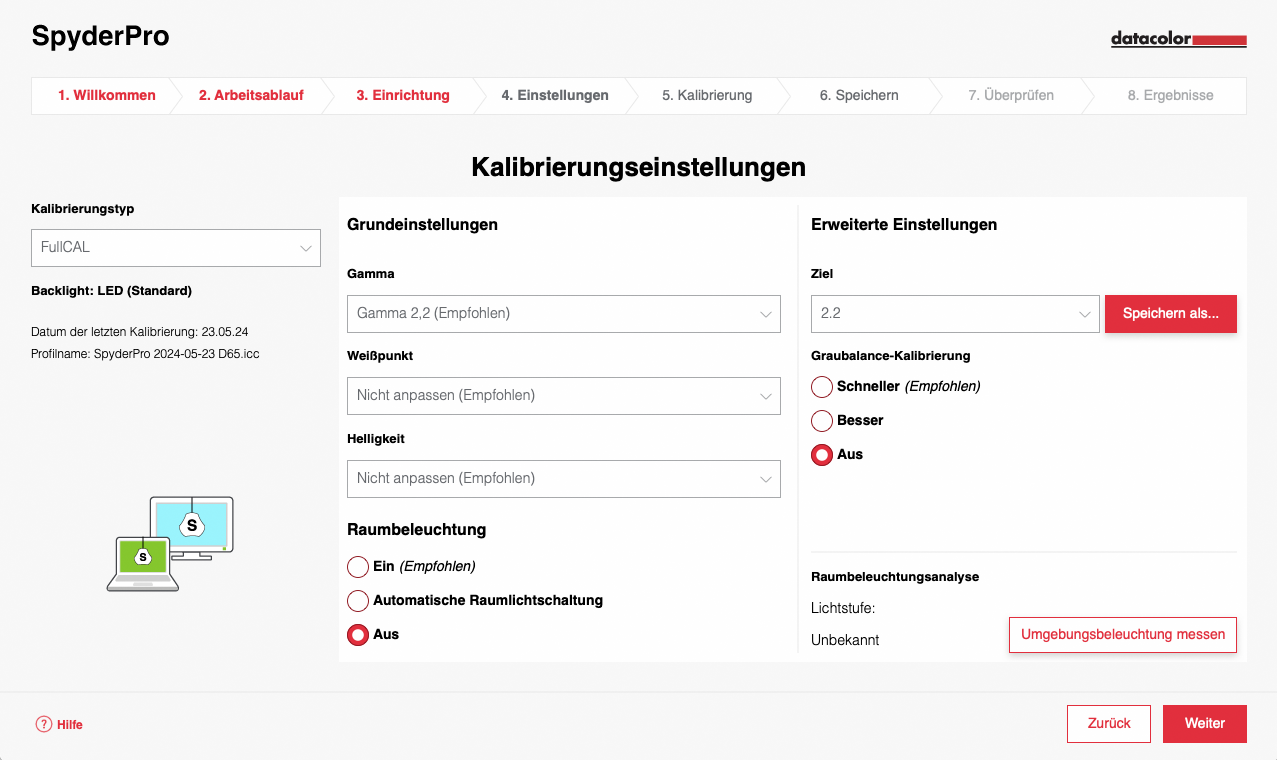
Task: Expand the Ziel 2.2 dropdown
Action: click(955, 314)
